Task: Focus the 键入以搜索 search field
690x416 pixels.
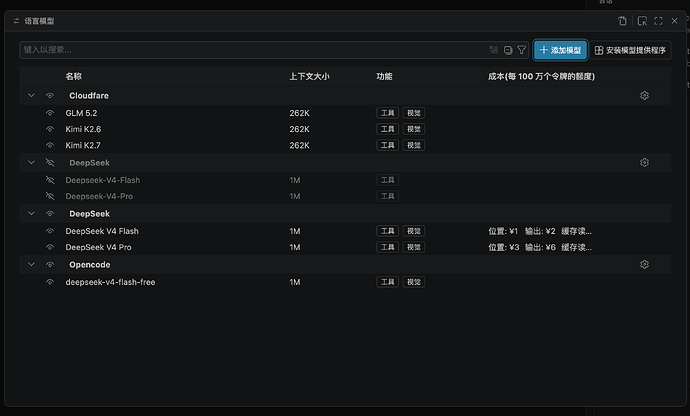Action: point(253,50)
